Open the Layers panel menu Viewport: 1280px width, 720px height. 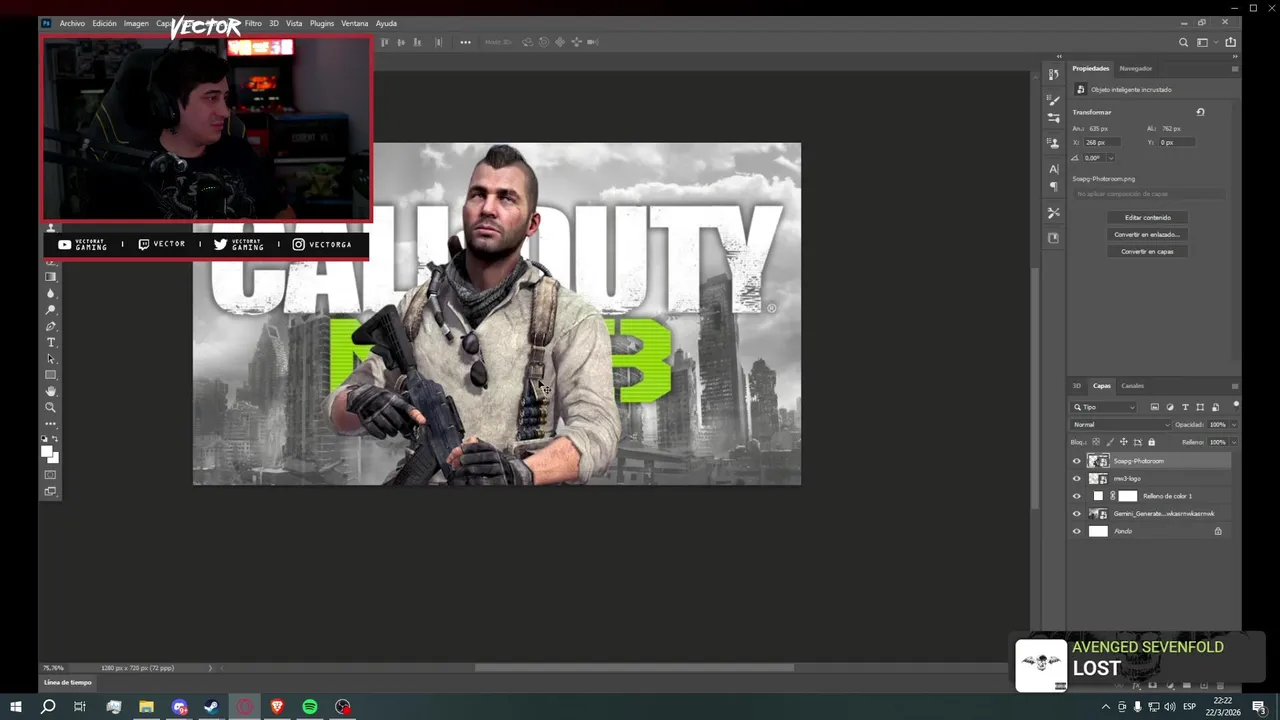[x=1234, y=386]
